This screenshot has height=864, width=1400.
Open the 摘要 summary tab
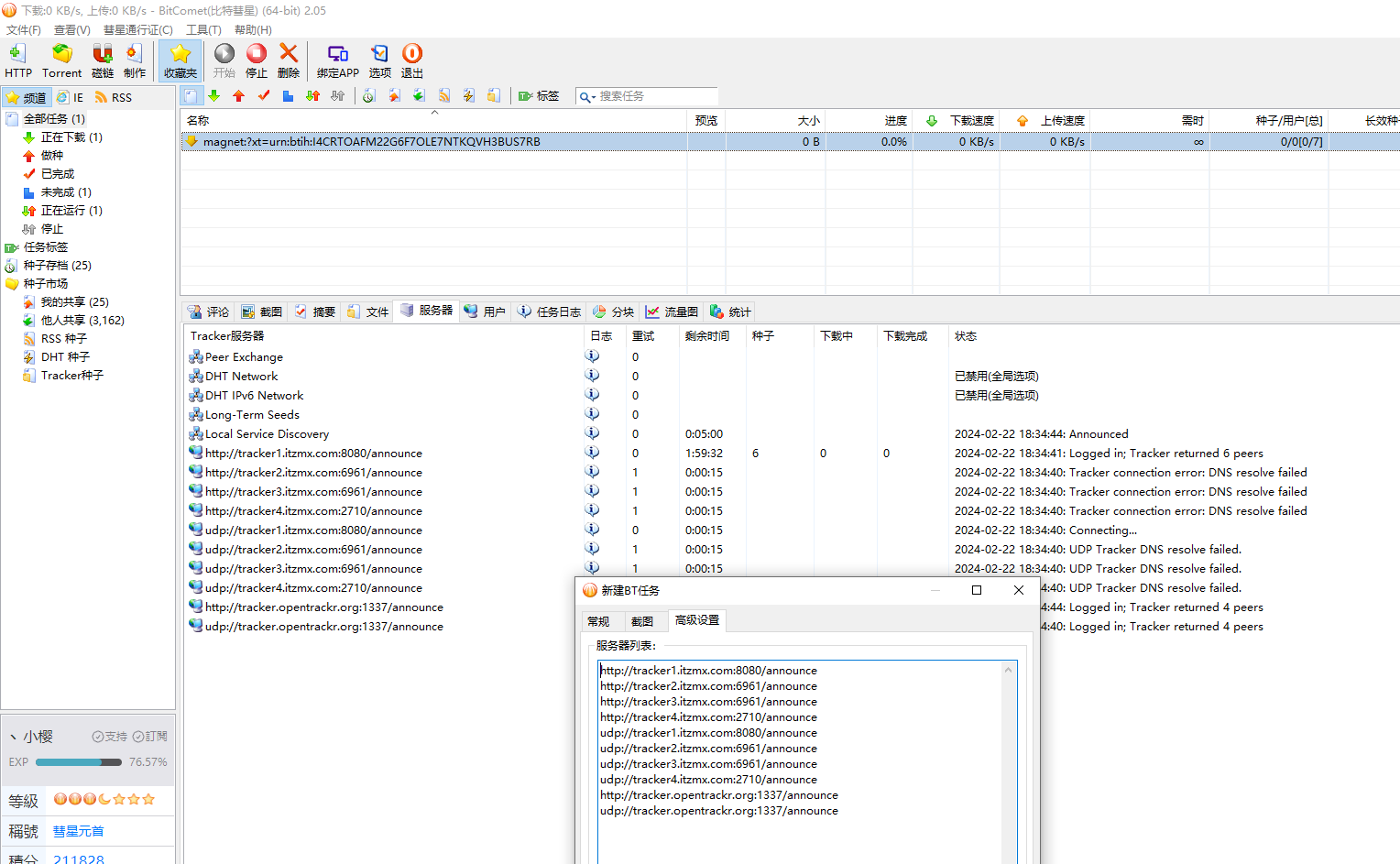pos(314,312)
